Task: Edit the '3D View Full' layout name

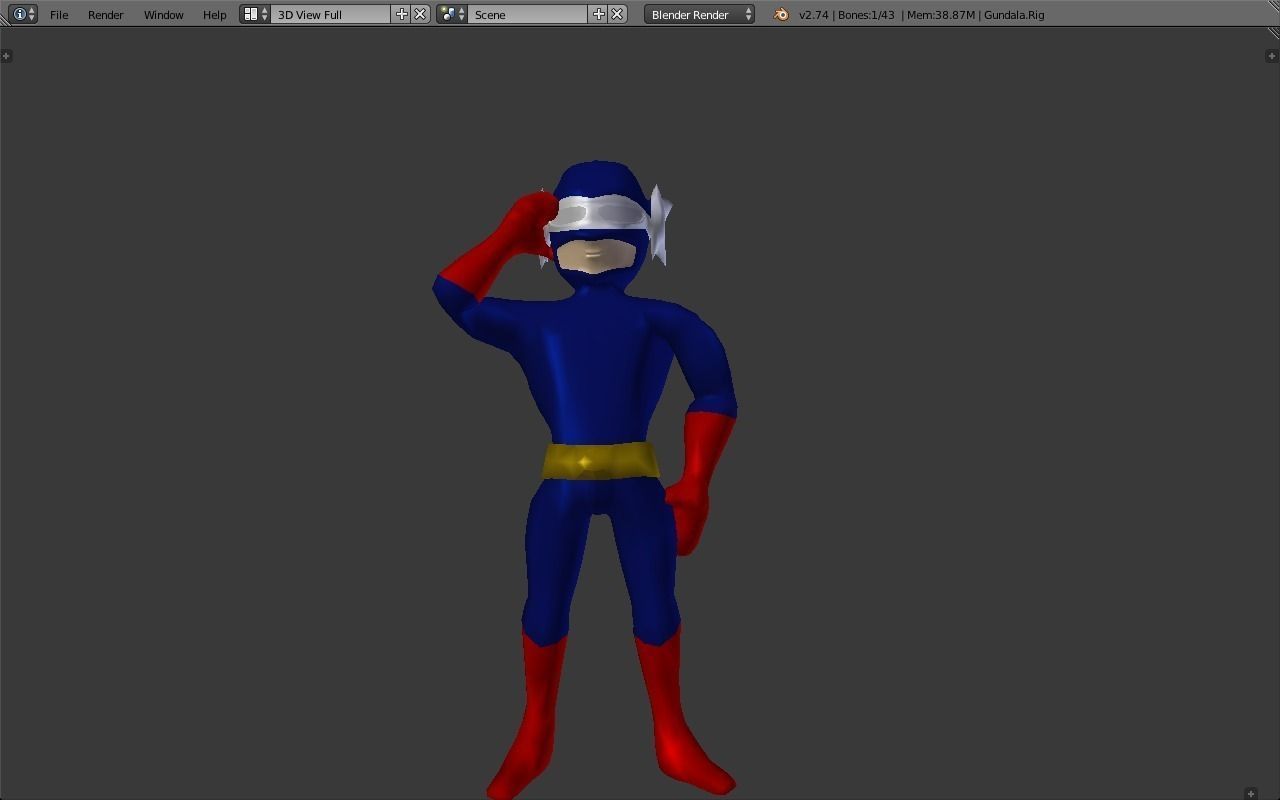Action: tap(331, 14)
